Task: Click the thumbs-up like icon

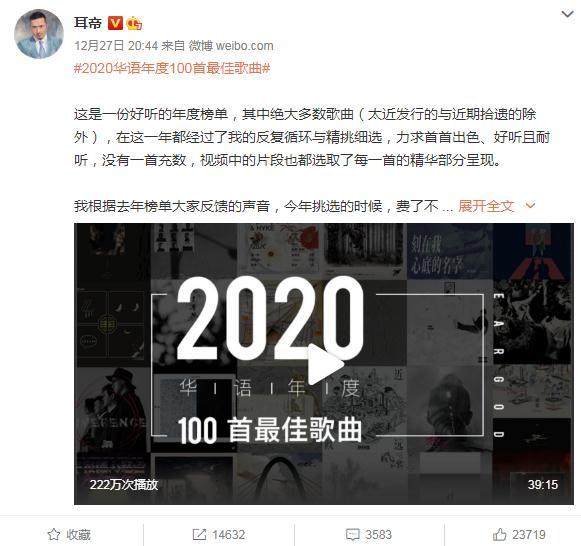Action: point(499,534)
